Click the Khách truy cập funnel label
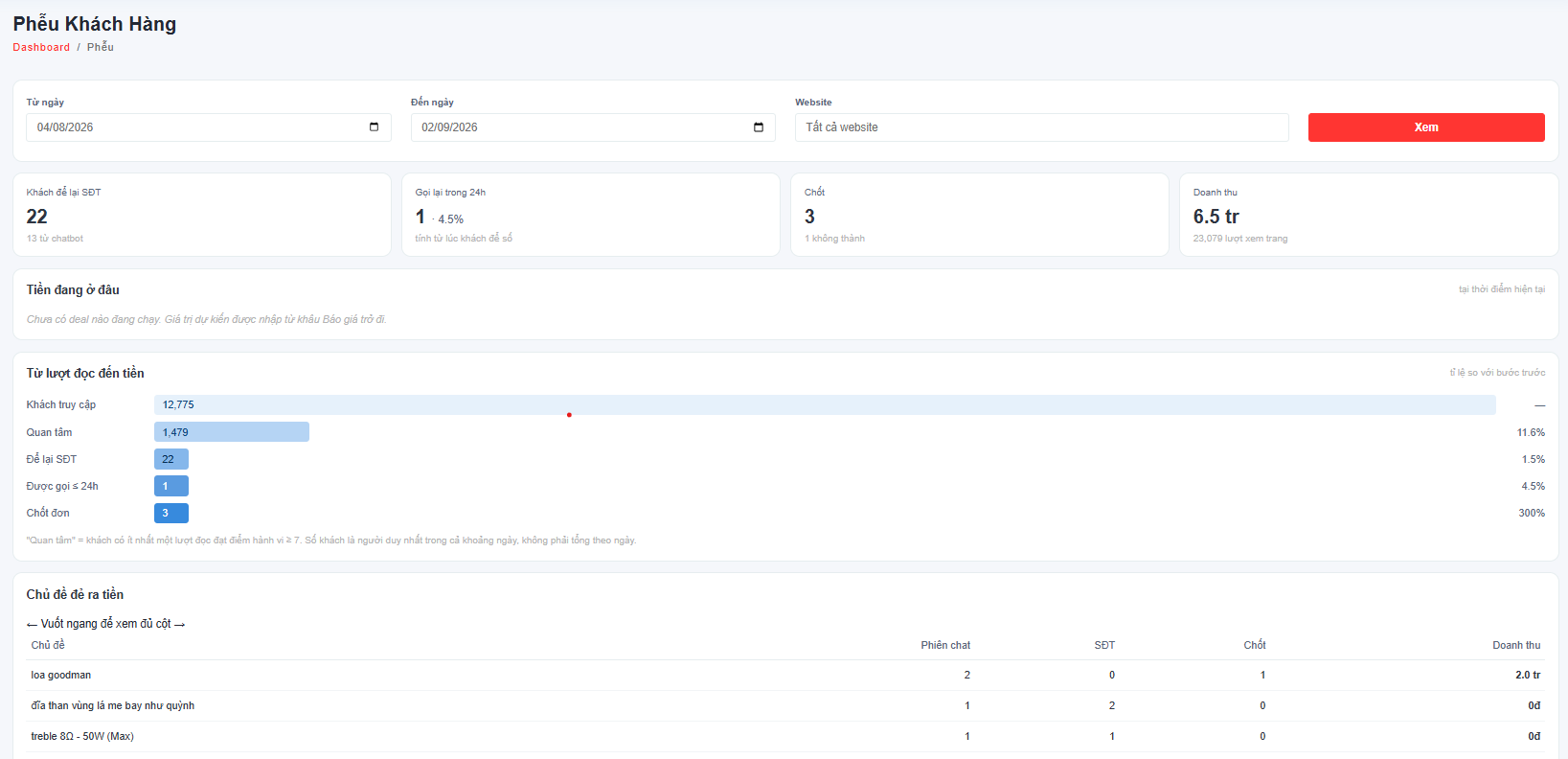 point(61,405)
